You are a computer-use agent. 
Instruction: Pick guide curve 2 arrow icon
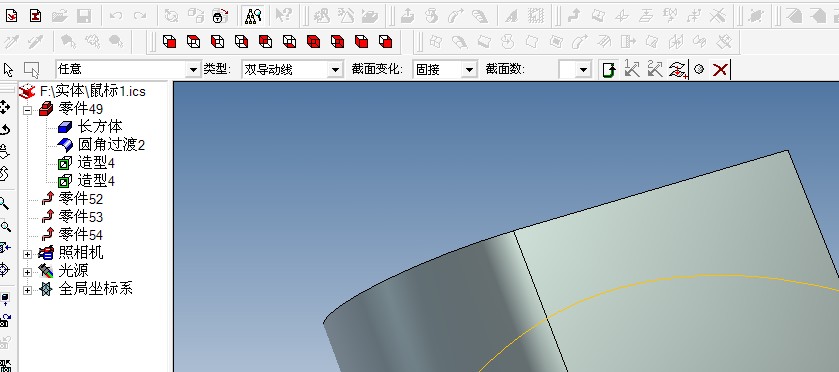coord(654,69)
